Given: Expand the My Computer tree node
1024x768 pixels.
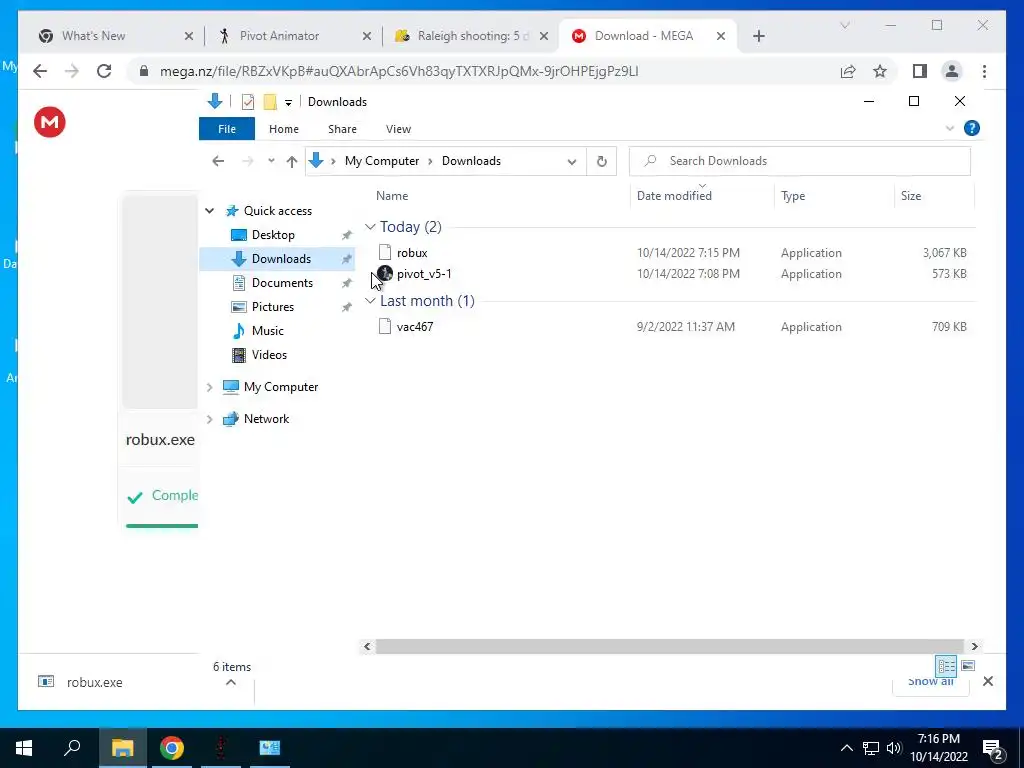Looking at the screenshot, I should [210, 387].
